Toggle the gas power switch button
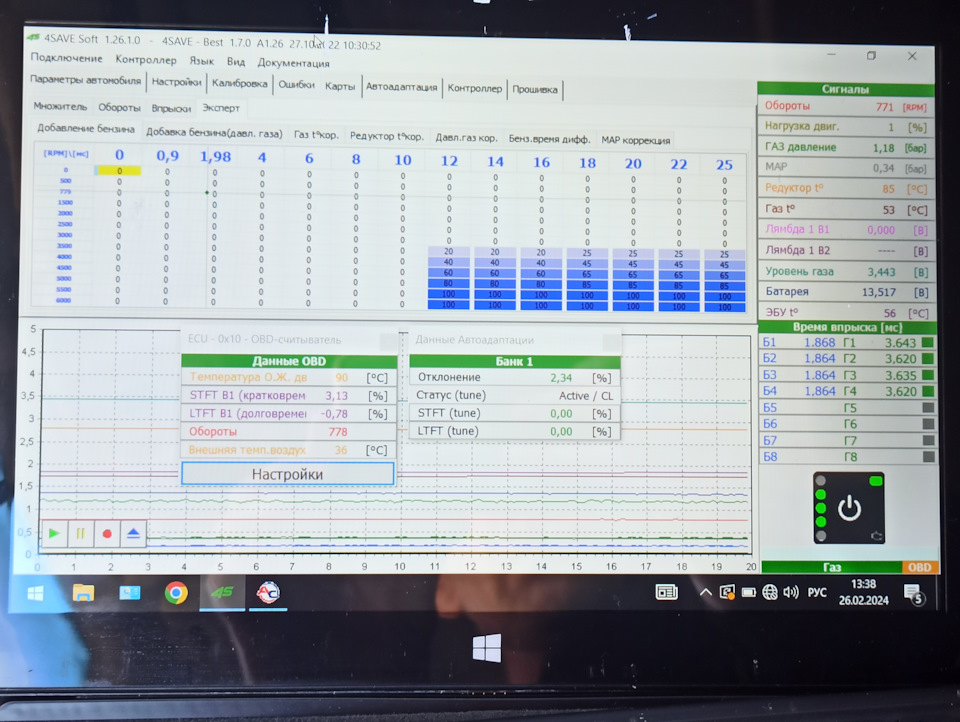This screenshot has height=722, width=960. click(x=849, y=508)
